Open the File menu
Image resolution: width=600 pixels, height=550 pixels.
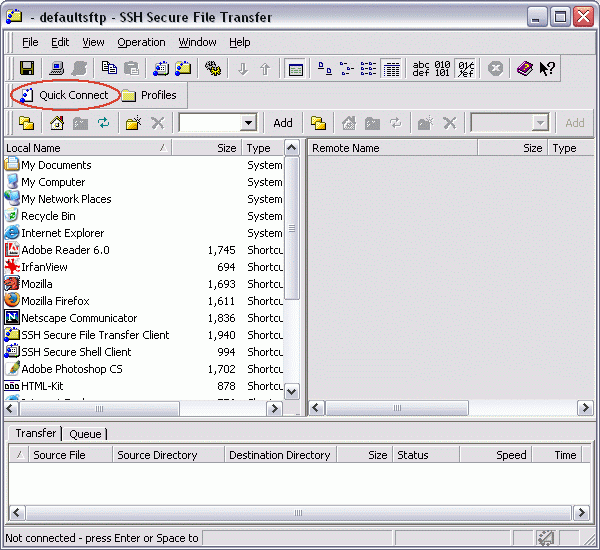30,42
